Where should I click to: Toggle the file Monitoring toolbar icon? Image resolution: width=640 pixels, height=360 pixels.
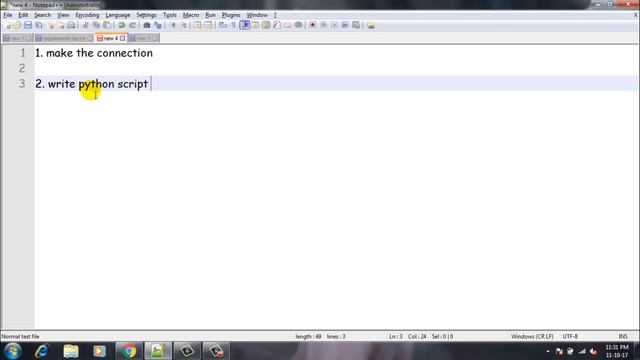tap(298, 25)
